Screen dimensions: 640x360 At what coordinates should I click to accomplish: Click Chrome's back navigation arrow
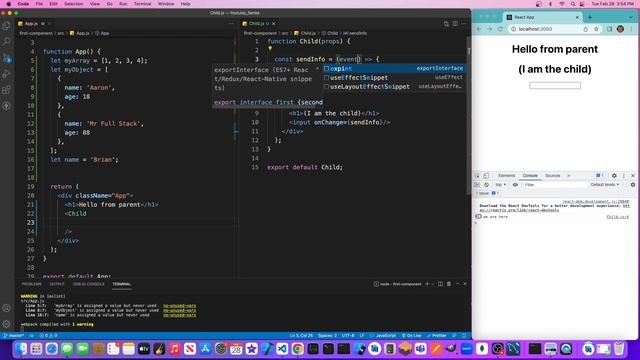479,29
